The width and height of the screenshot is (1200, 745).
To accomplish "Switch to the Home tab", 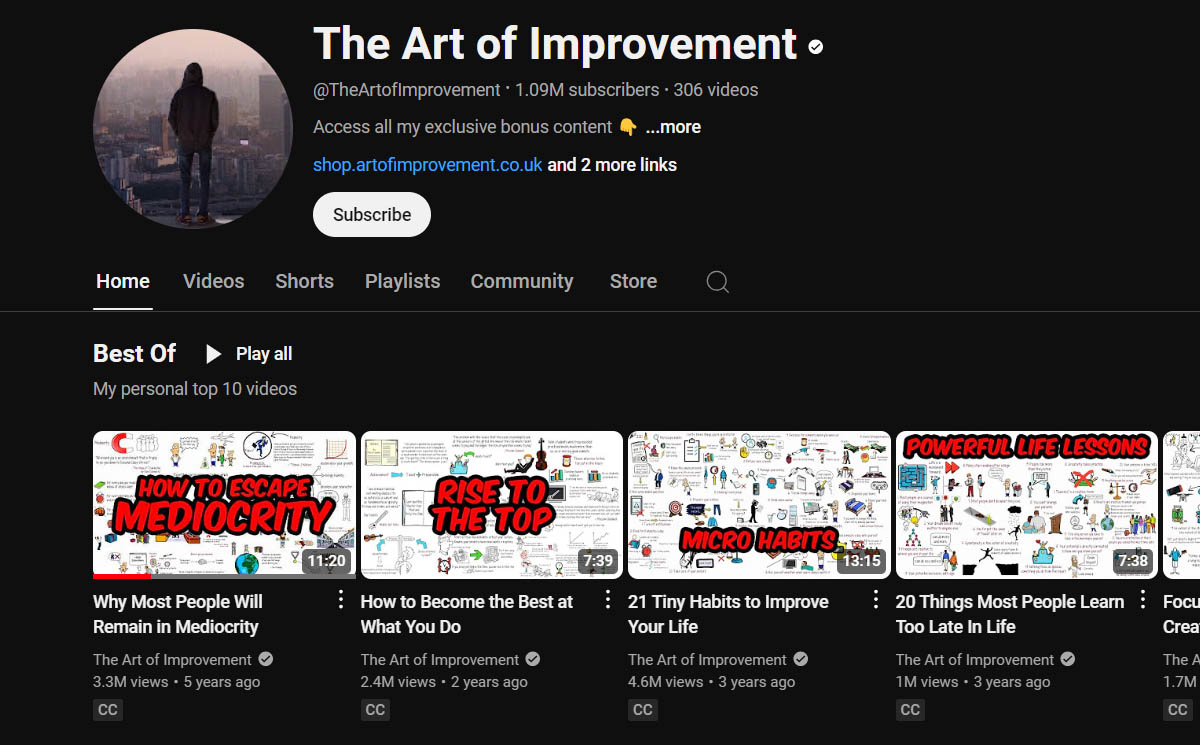I will (123, 282).
